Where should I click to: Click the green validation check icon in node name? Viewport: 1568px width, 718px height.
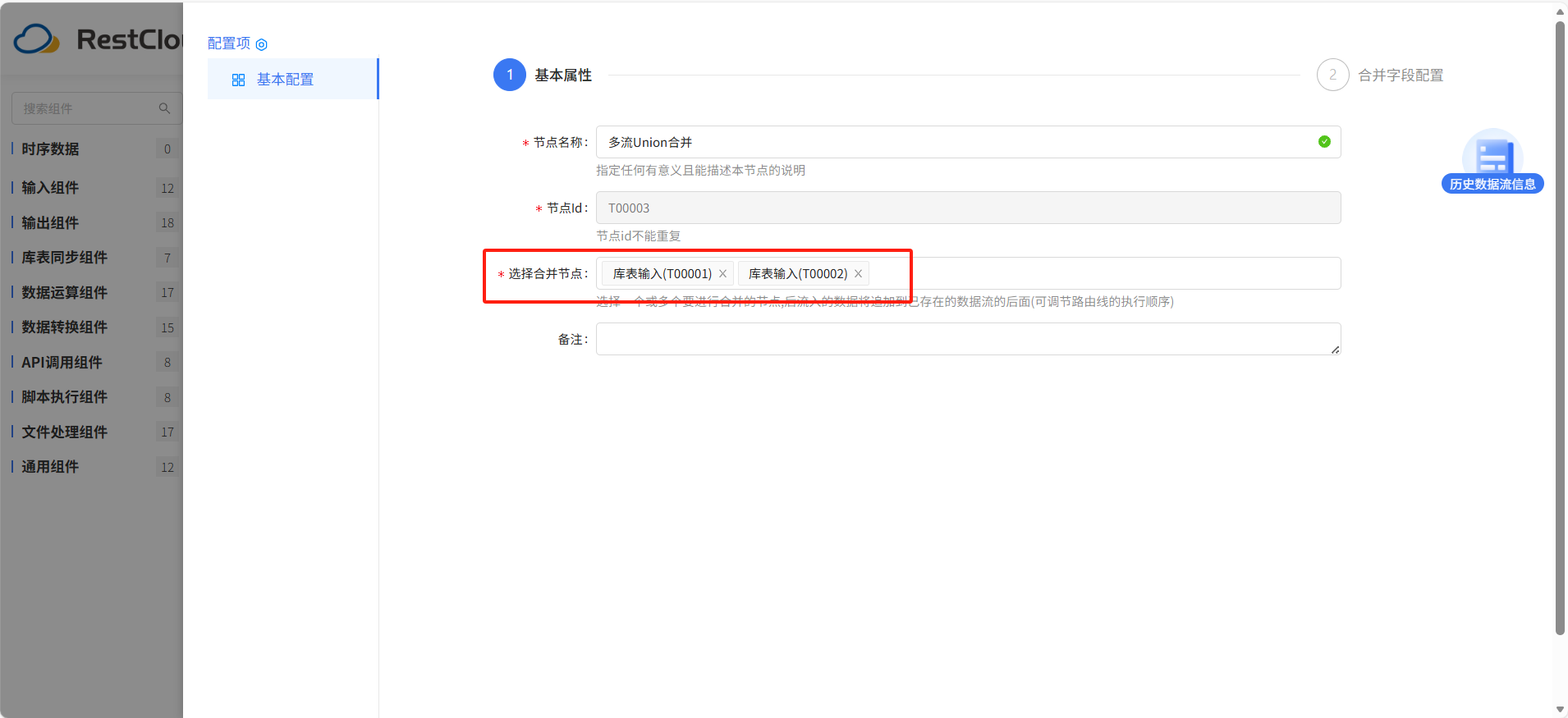(1324, 142)
